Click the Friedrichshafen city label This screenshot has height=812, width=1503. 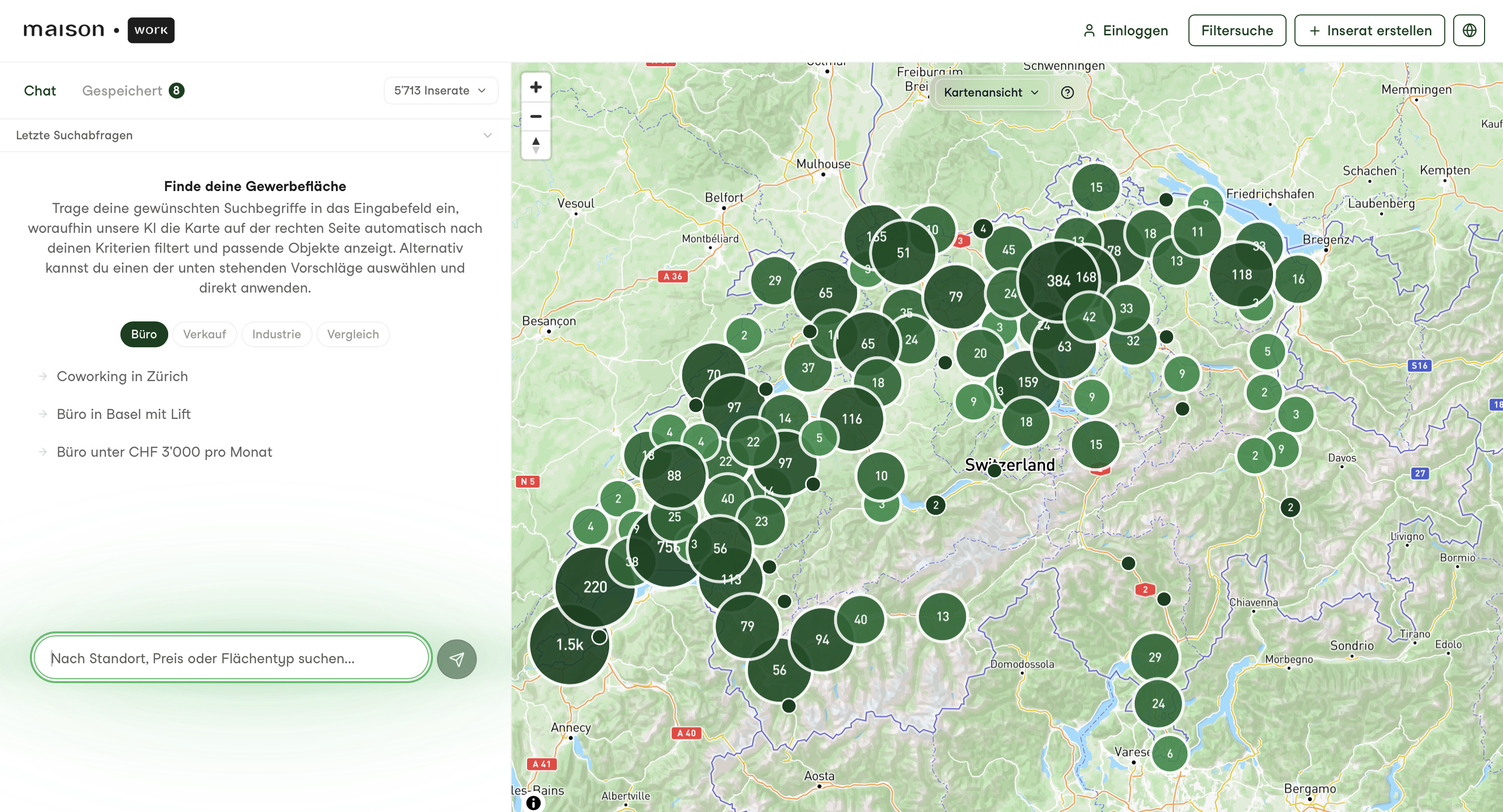[1270, 194]
